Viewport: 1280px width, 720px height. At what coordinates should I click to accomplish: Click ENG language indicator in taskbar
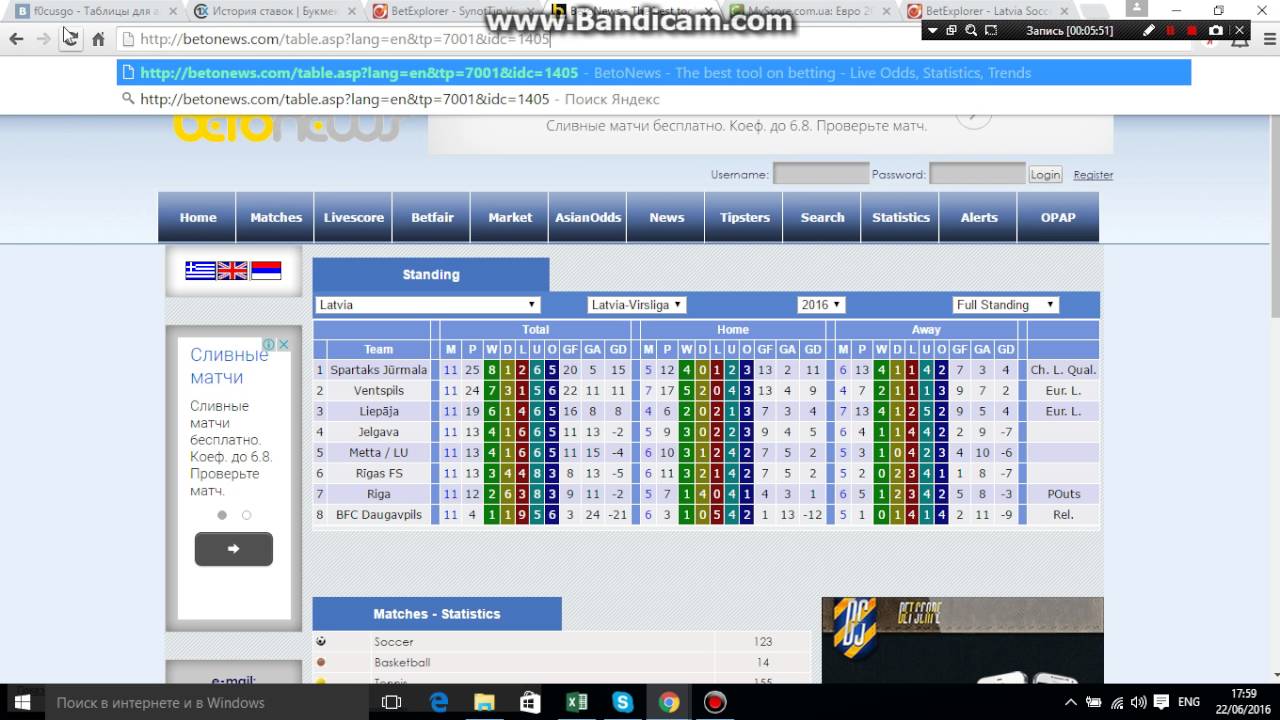point(1189,702)
